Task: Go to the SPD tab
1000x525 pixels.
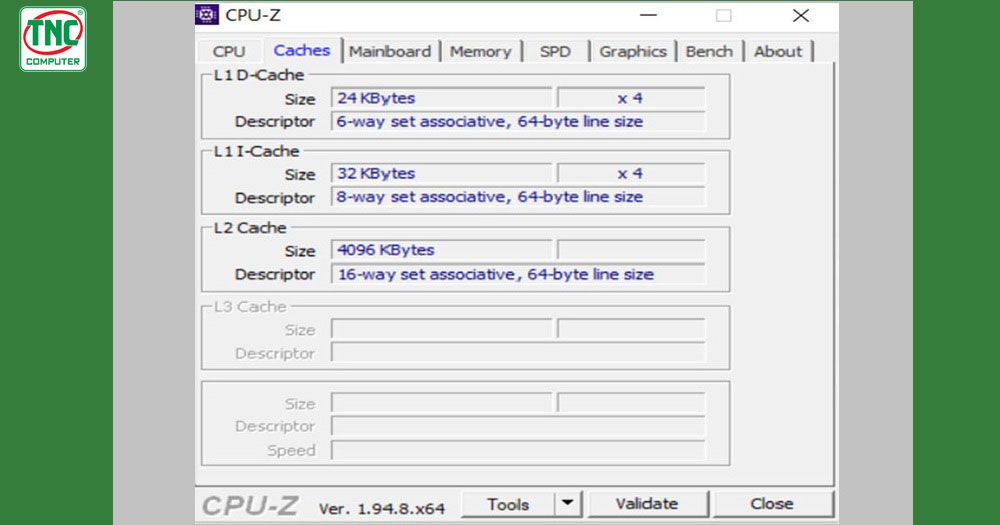Action: pos(555,52)
